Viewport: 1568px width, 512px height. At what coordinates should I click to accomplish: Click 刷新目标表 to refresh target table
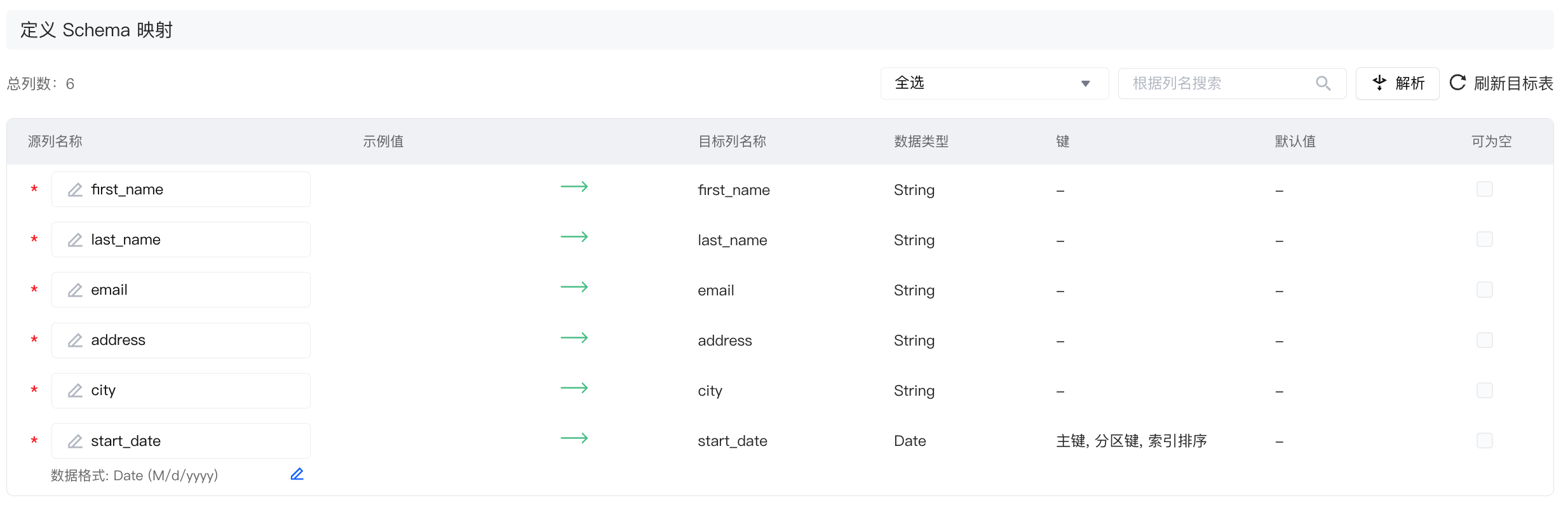coord(1501,83)
